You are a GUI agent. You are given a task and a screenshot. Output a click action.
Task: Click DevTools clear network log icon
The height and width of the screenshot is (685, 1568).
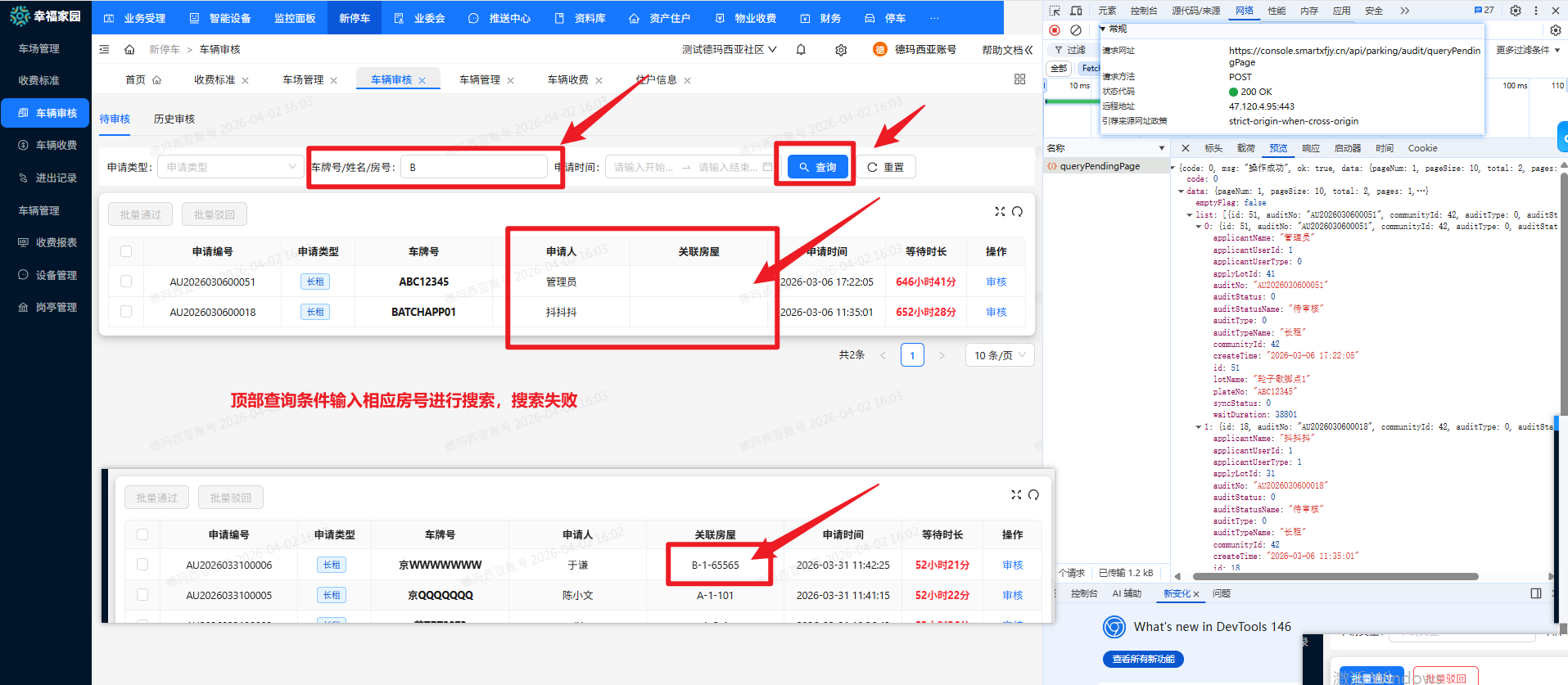click(x=1076, y=30)
